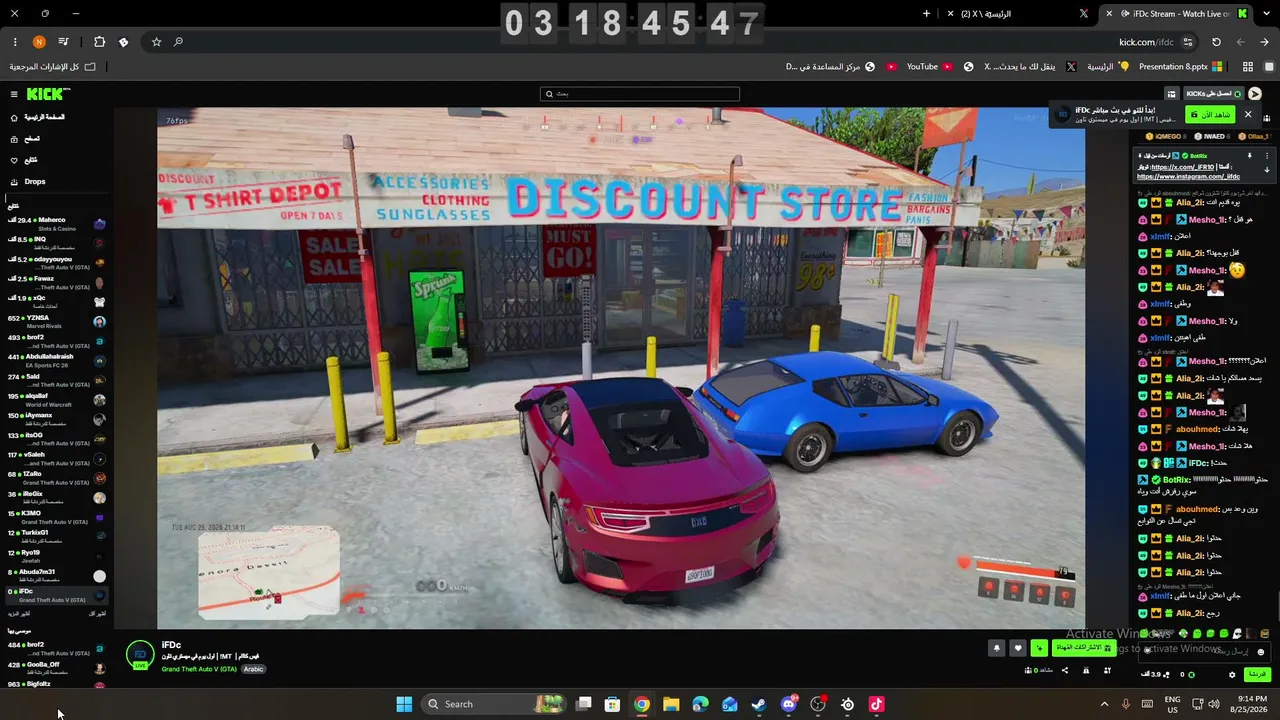The width and height of the screenshot is (1280, 720).
Task: Open Chrome's three-dot menu
Action: tap(15, 42)
